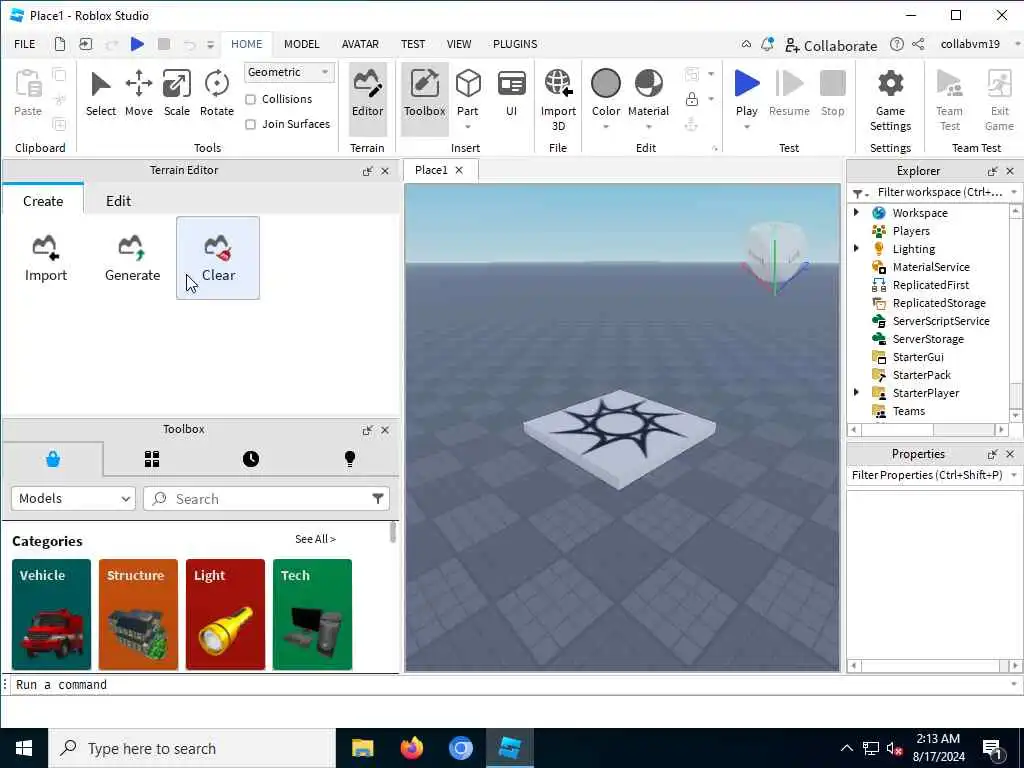This screenshot has height=768, width=1024.
Task: Enable the Collisions checkbox
Action: [x=250, y=99]
